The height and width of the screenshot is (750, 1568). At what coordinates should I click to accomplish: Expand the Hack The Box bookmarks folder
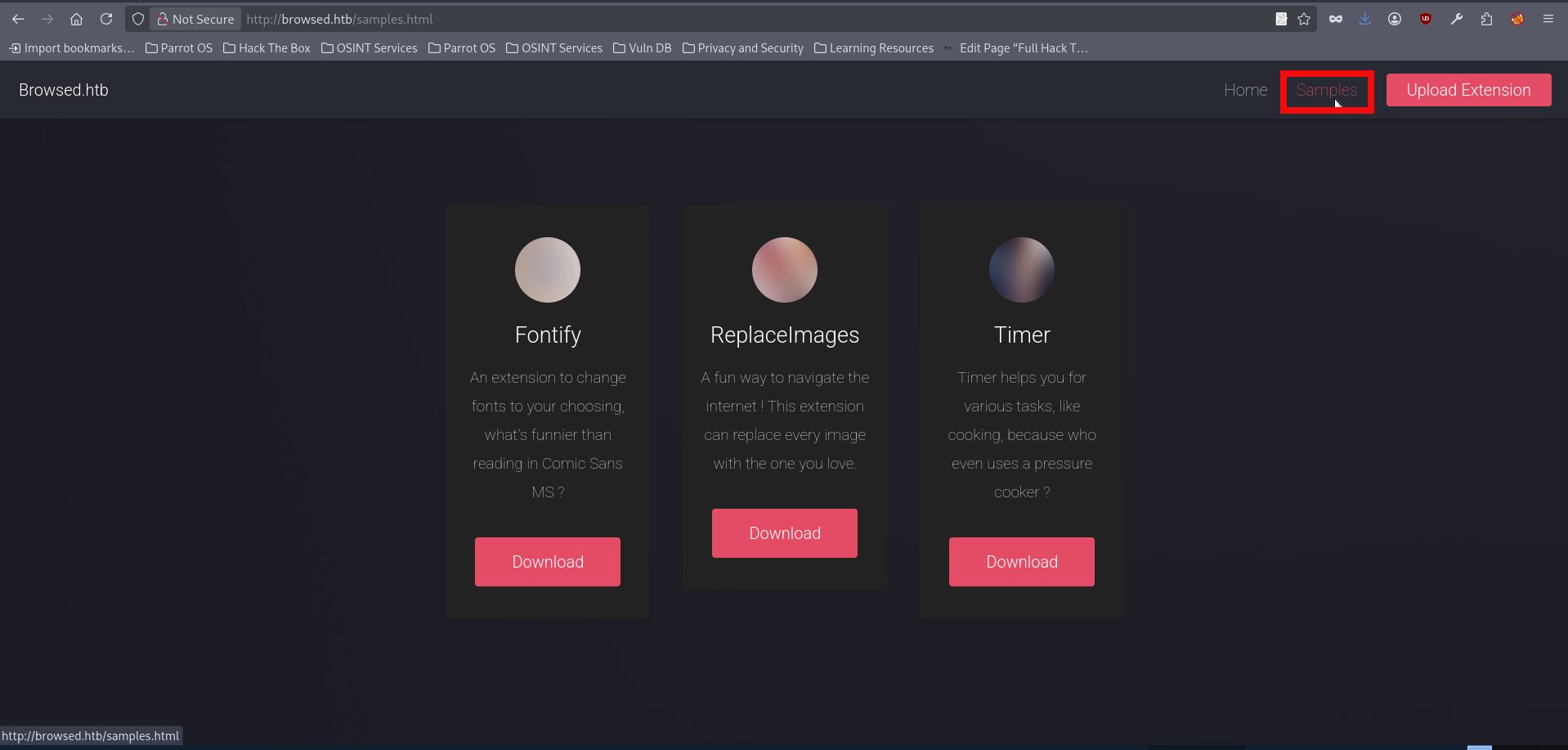pyautogui.click(x=267, y=48)
